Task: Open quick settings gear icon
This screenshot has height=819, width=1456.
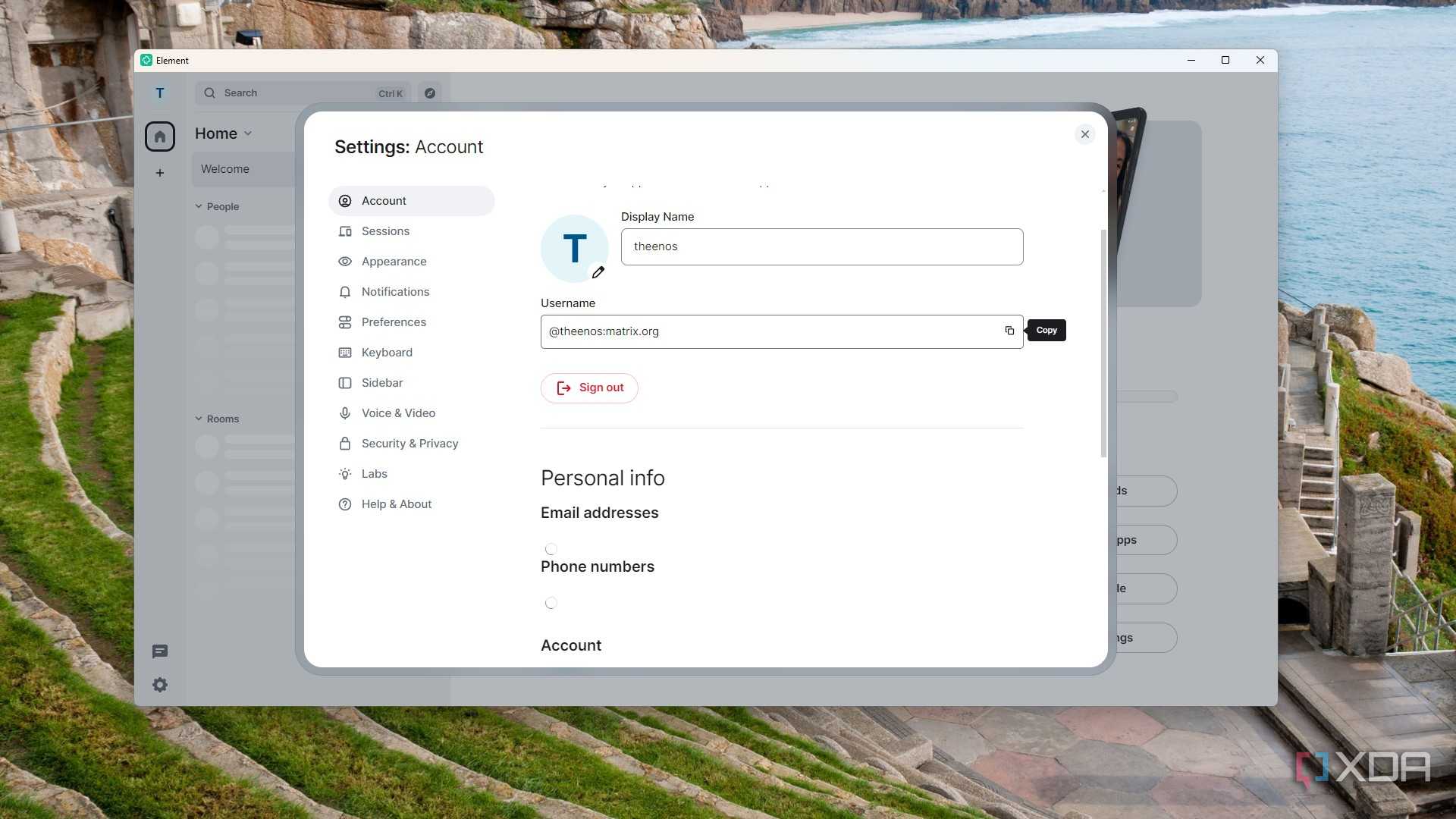Action: [160, 685]
